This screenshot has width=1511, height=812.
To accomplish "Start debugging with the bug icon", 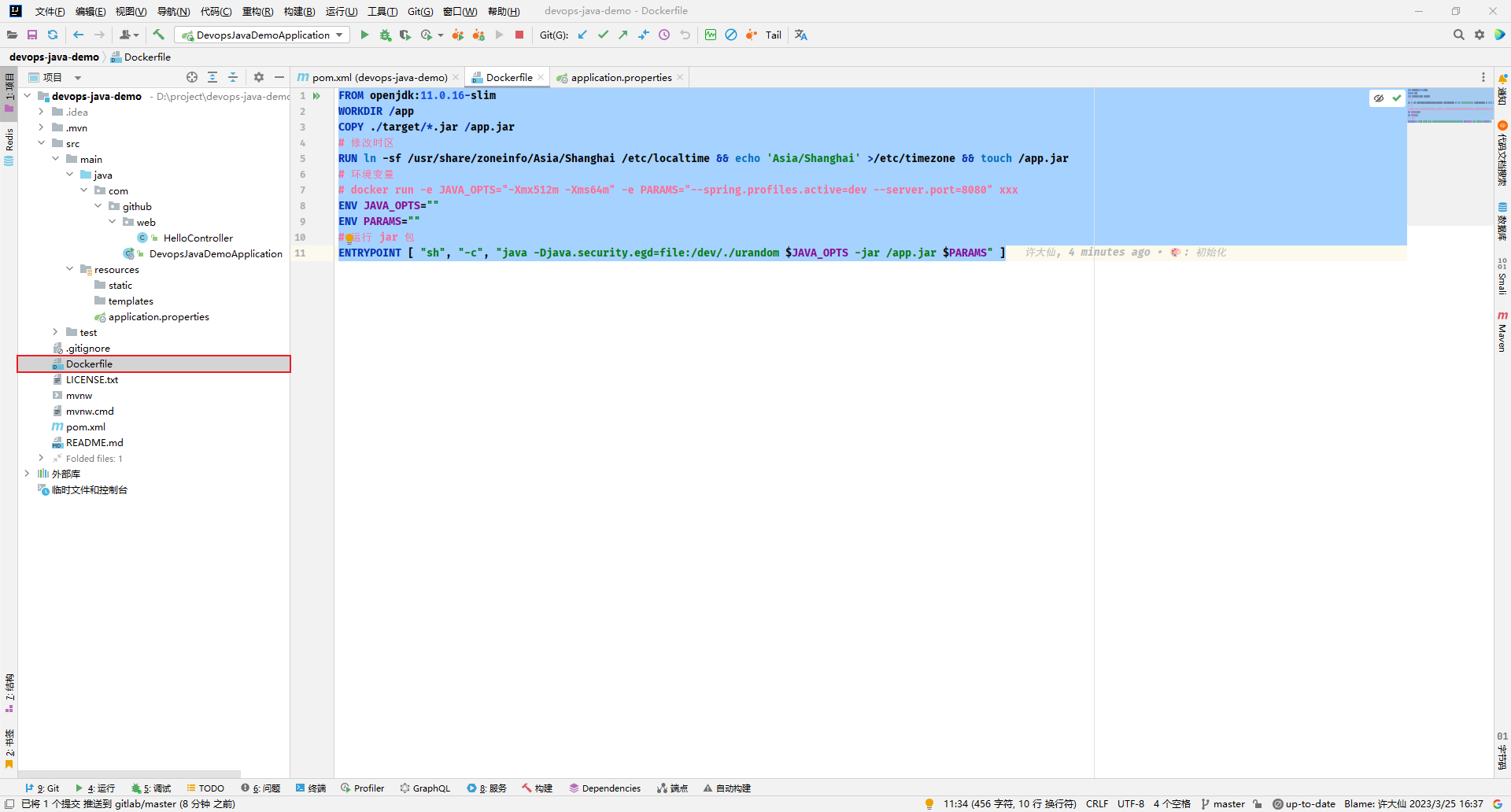I will point(385,35).
